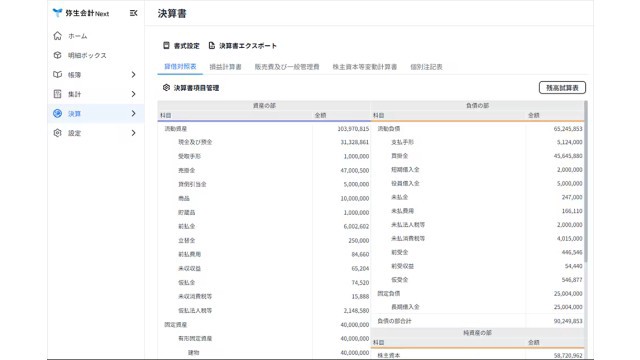Click the 長期借入金 row label
Screen dimensions: 640x360
(405, 307)
